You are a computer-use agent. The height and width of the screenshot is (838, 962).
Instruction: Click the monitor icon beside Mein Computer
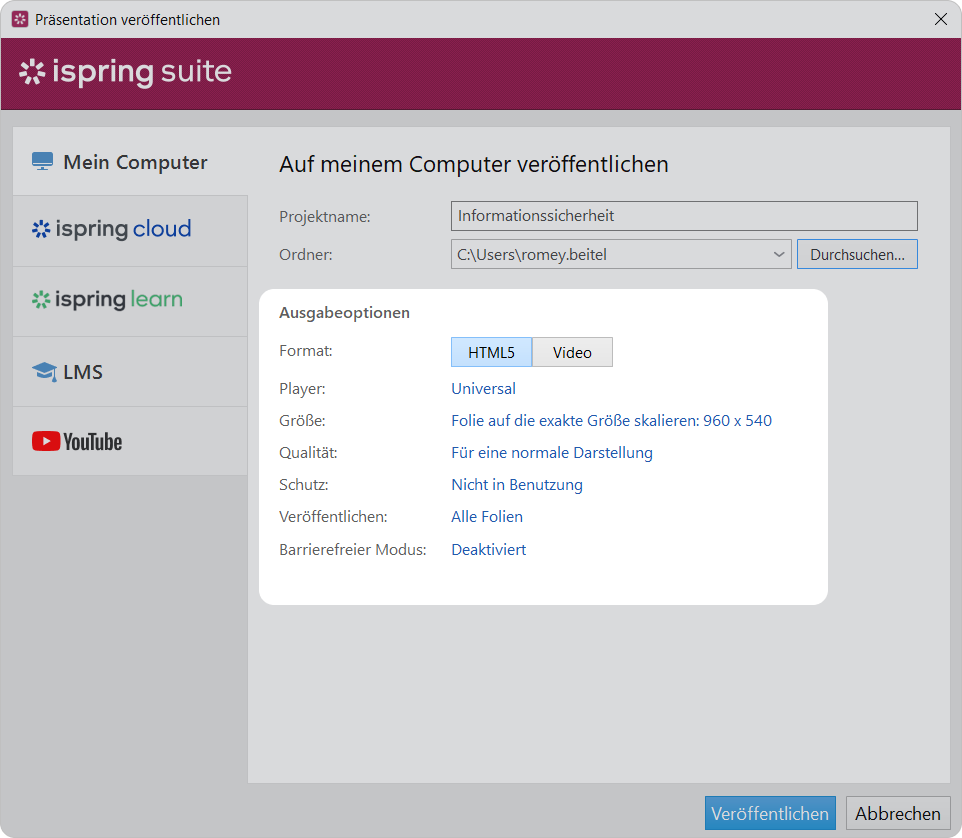(x=42, y=161)
